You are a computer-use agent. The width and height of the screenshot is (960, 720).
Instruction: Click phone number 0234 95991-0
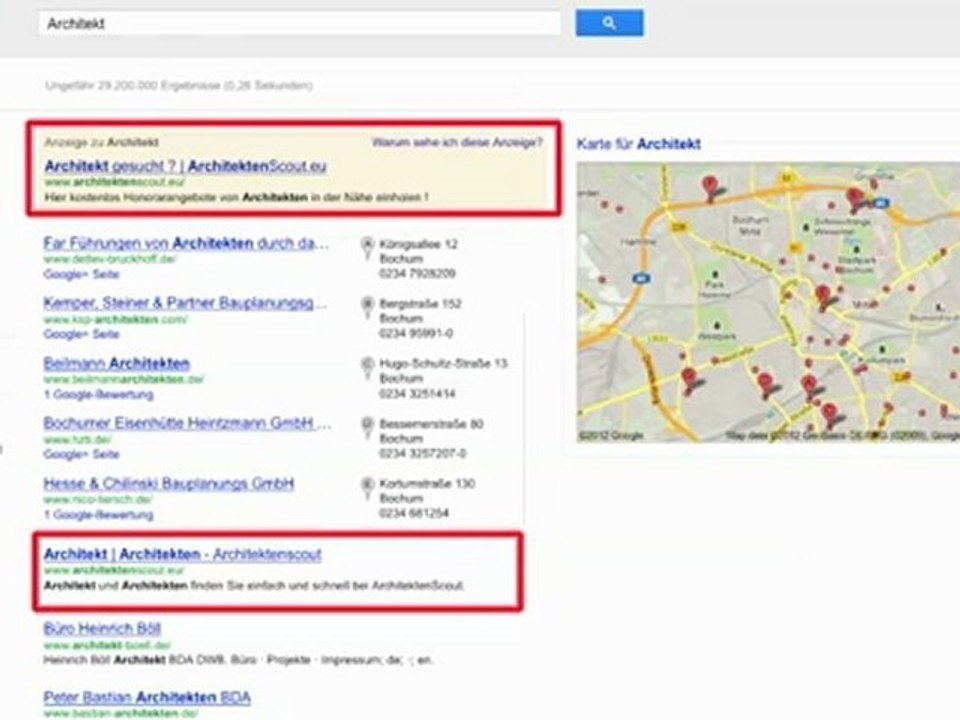416,334
